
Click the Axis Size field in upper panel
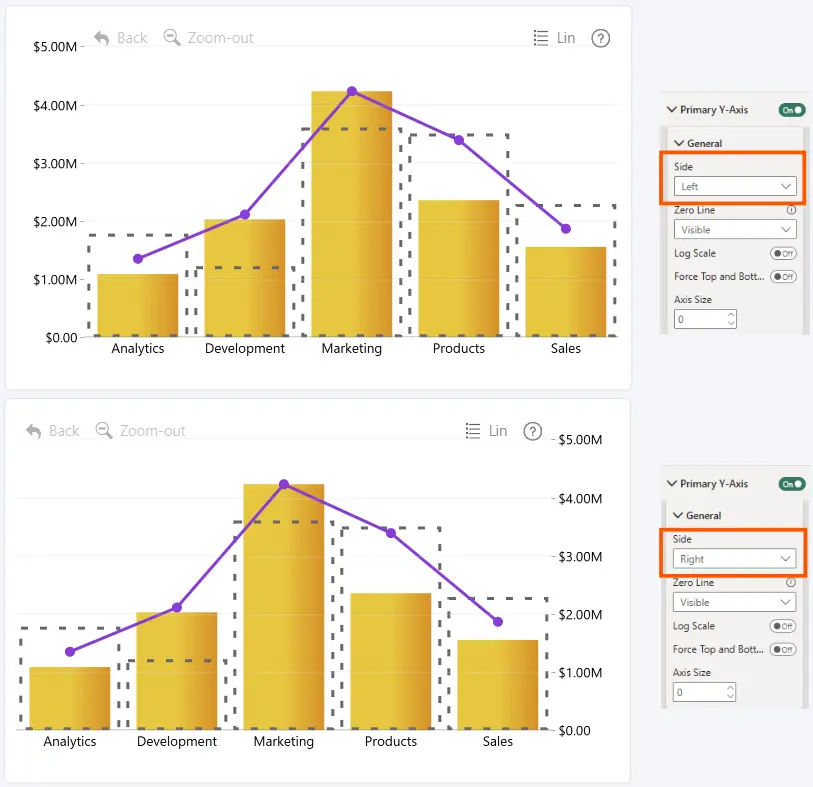(705, 319)
